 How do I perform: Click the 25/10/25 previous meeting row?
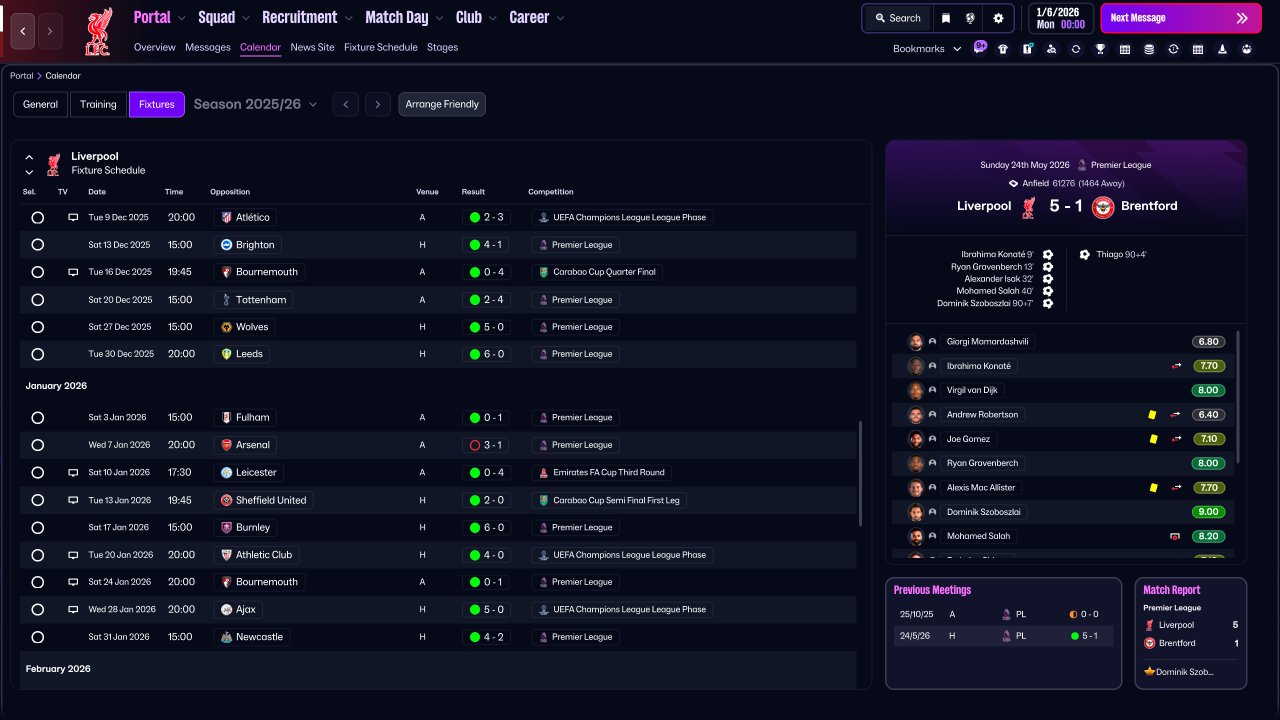click(1003, 615)
